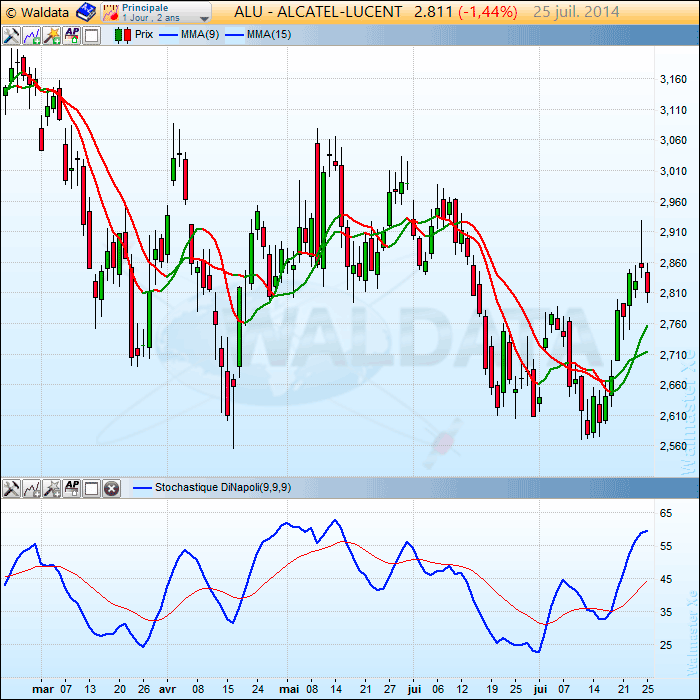Click the '3,160' price axis label
Screen dimensions: 700x700
(673, 79)
